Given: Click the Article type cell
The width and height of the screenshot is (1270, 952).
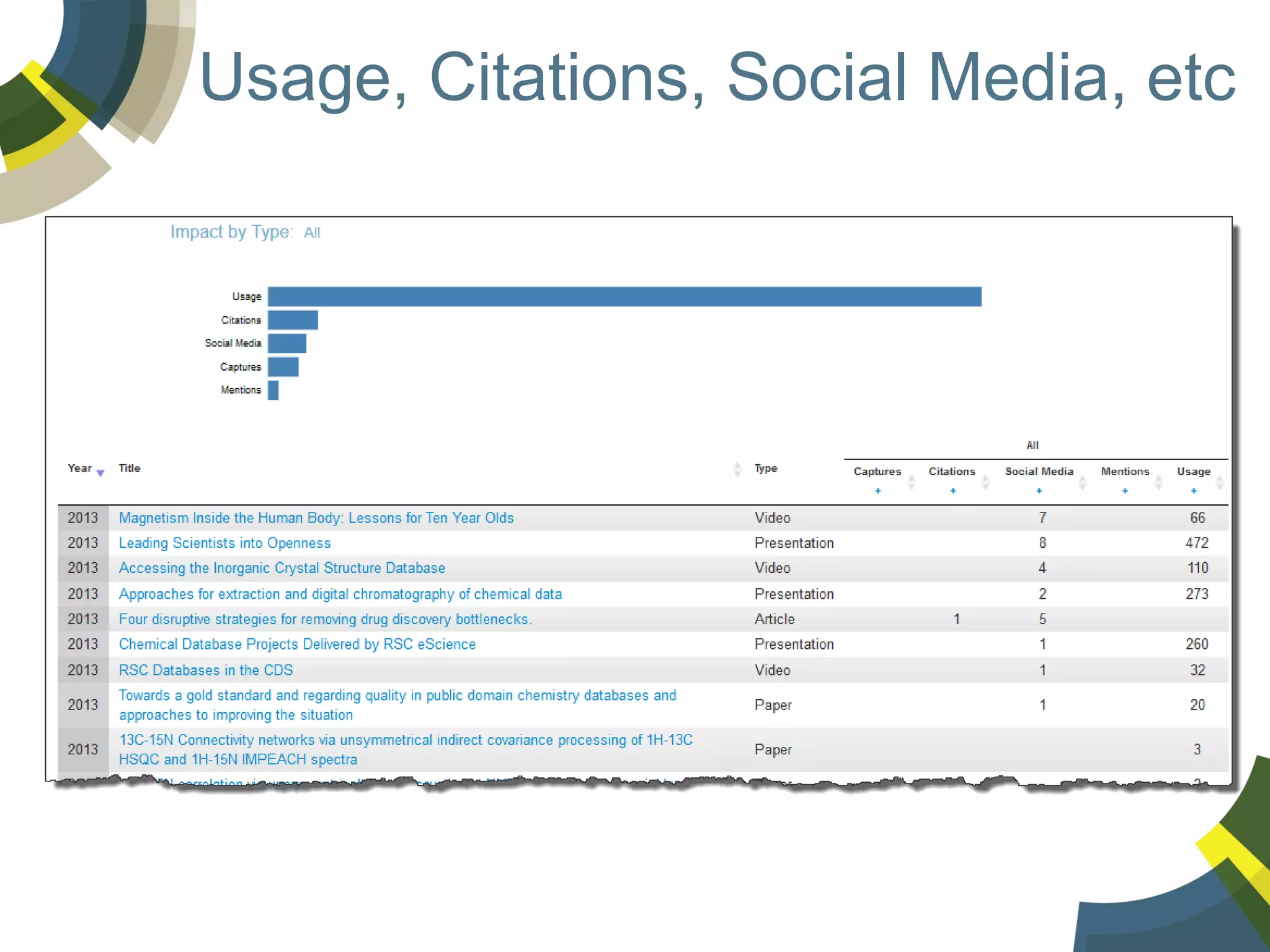Looking at the screenshot, I should (775, 619).
